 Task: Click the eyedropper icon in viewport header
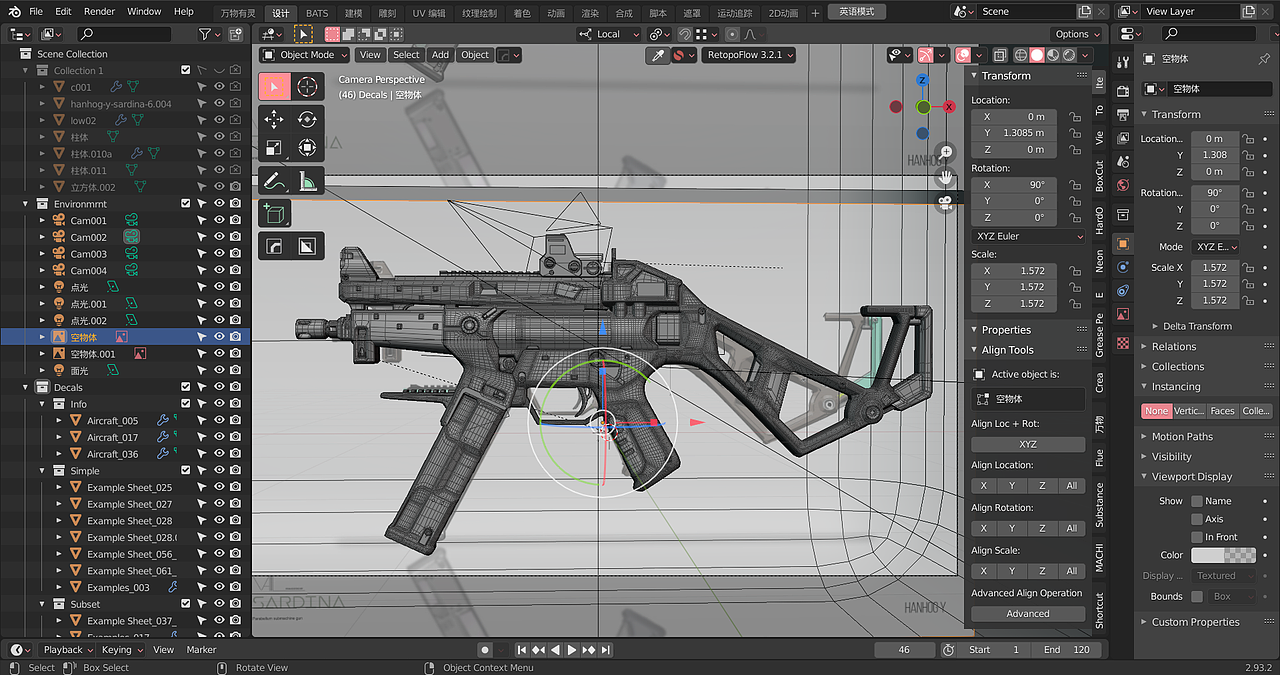pyautogui.click(x=657, y=55)
